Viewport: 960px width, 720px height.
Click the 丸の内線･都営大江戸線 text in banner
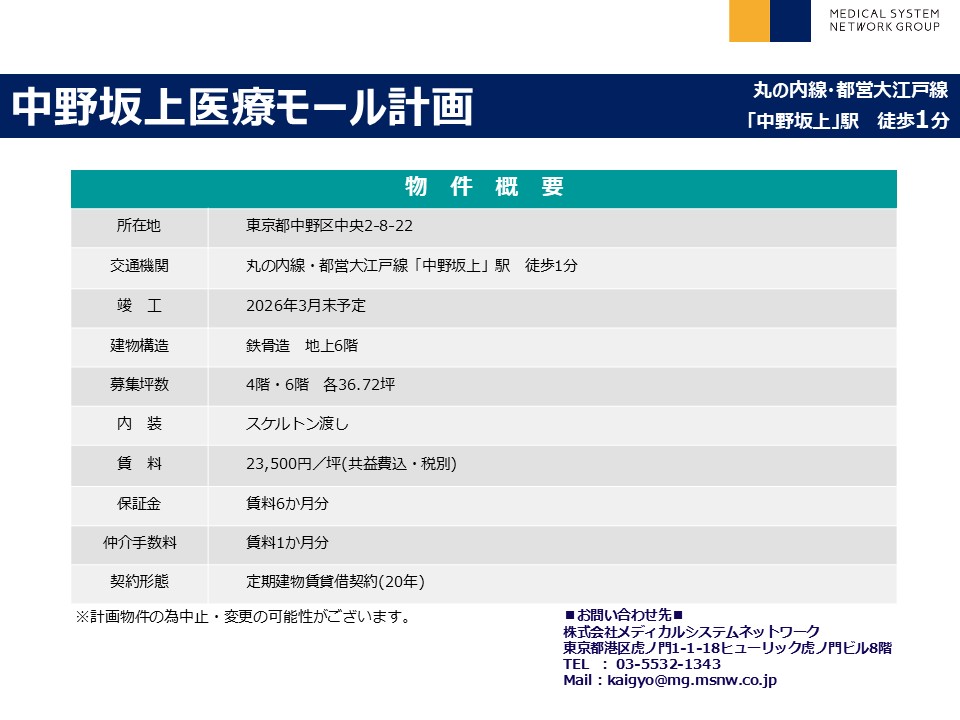(x=850, y=91)
